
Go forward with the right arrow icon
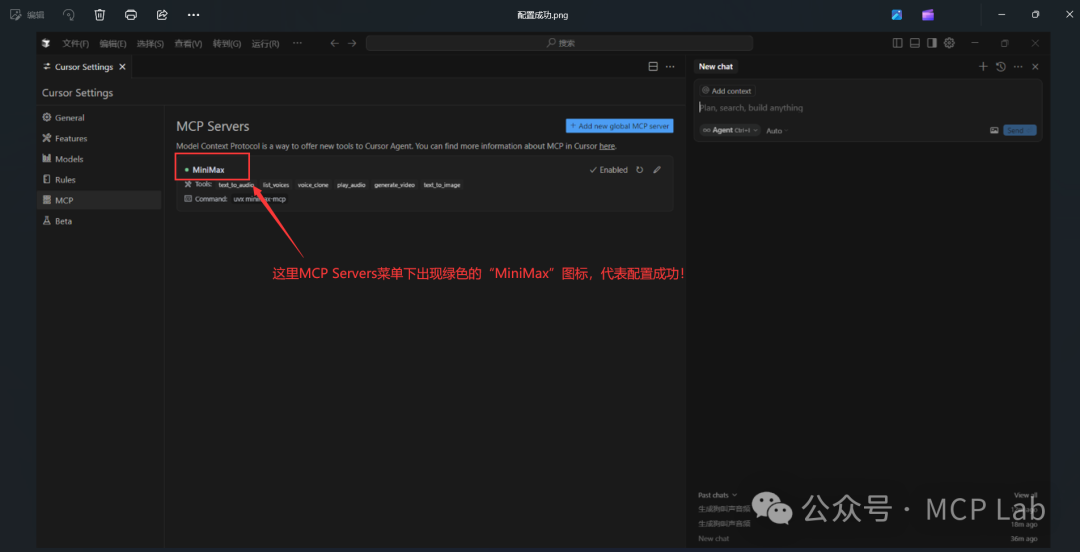(352, 43)
